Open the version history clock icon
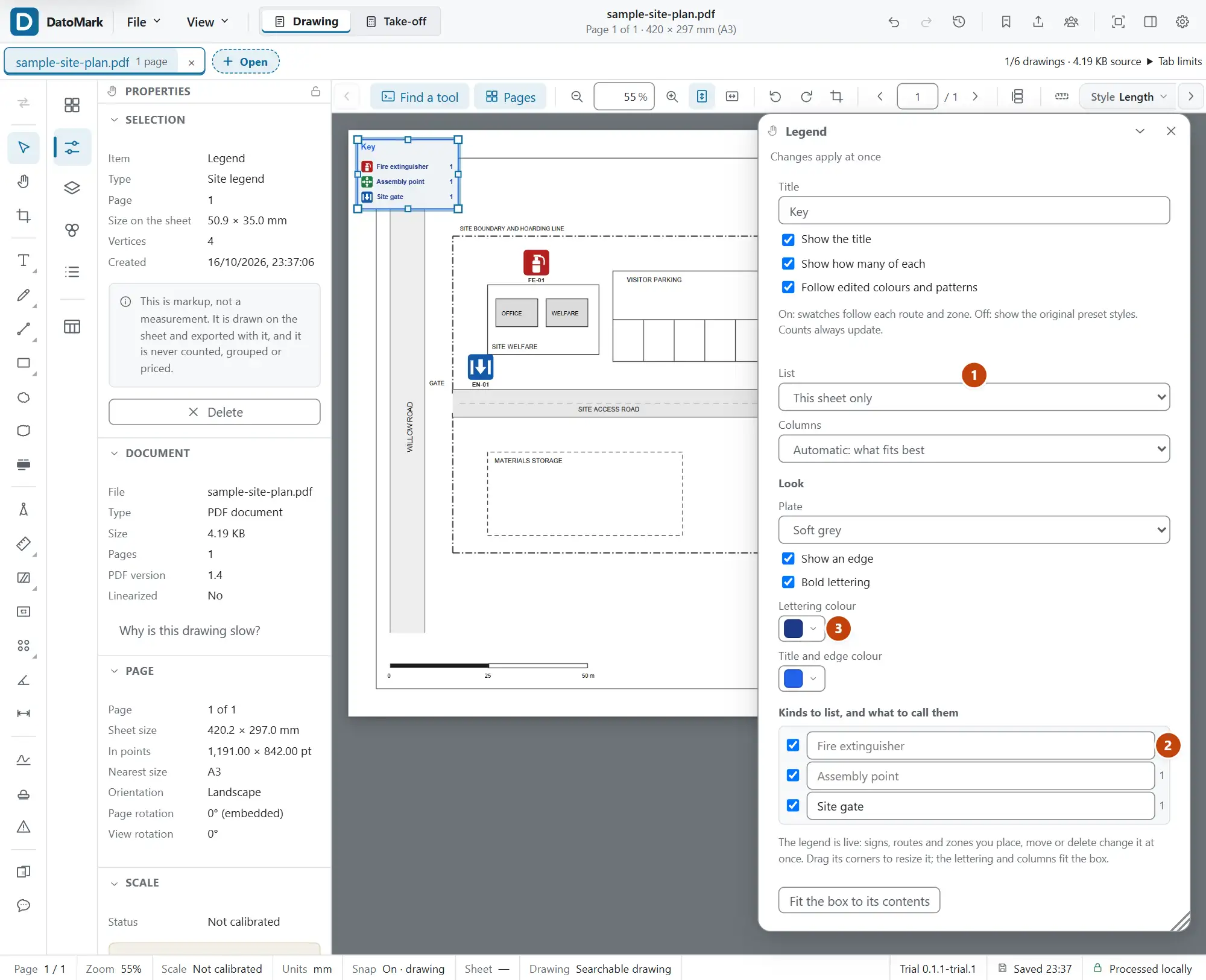The height and width of the screenshot is (980, 1206). click(x=959, y=22)
